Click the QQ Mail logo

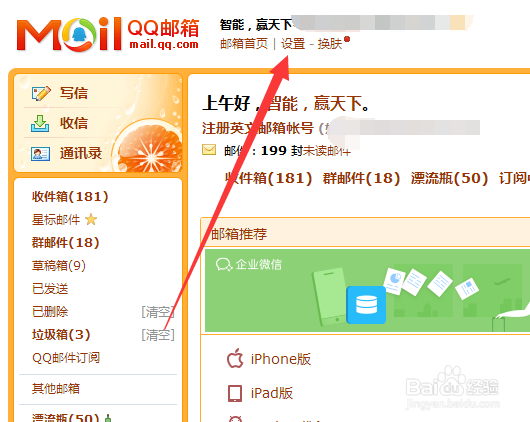coord(108,34)
